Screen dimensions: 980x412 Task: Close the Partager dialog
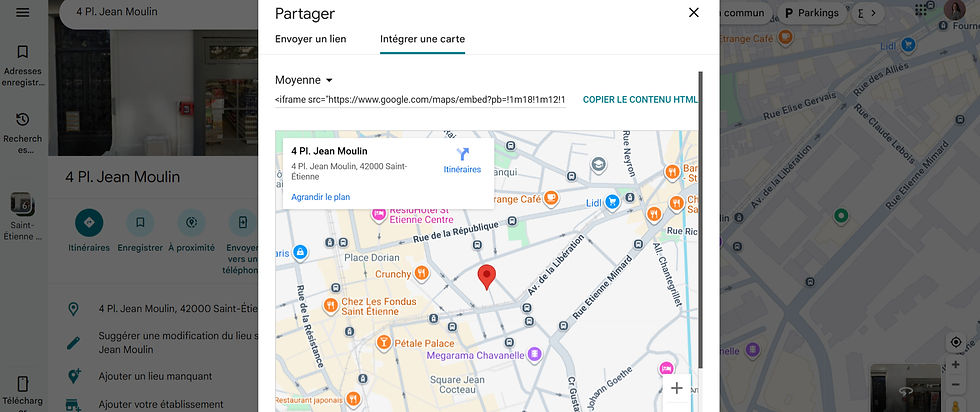pyautogui.click(x=694, y=13)
